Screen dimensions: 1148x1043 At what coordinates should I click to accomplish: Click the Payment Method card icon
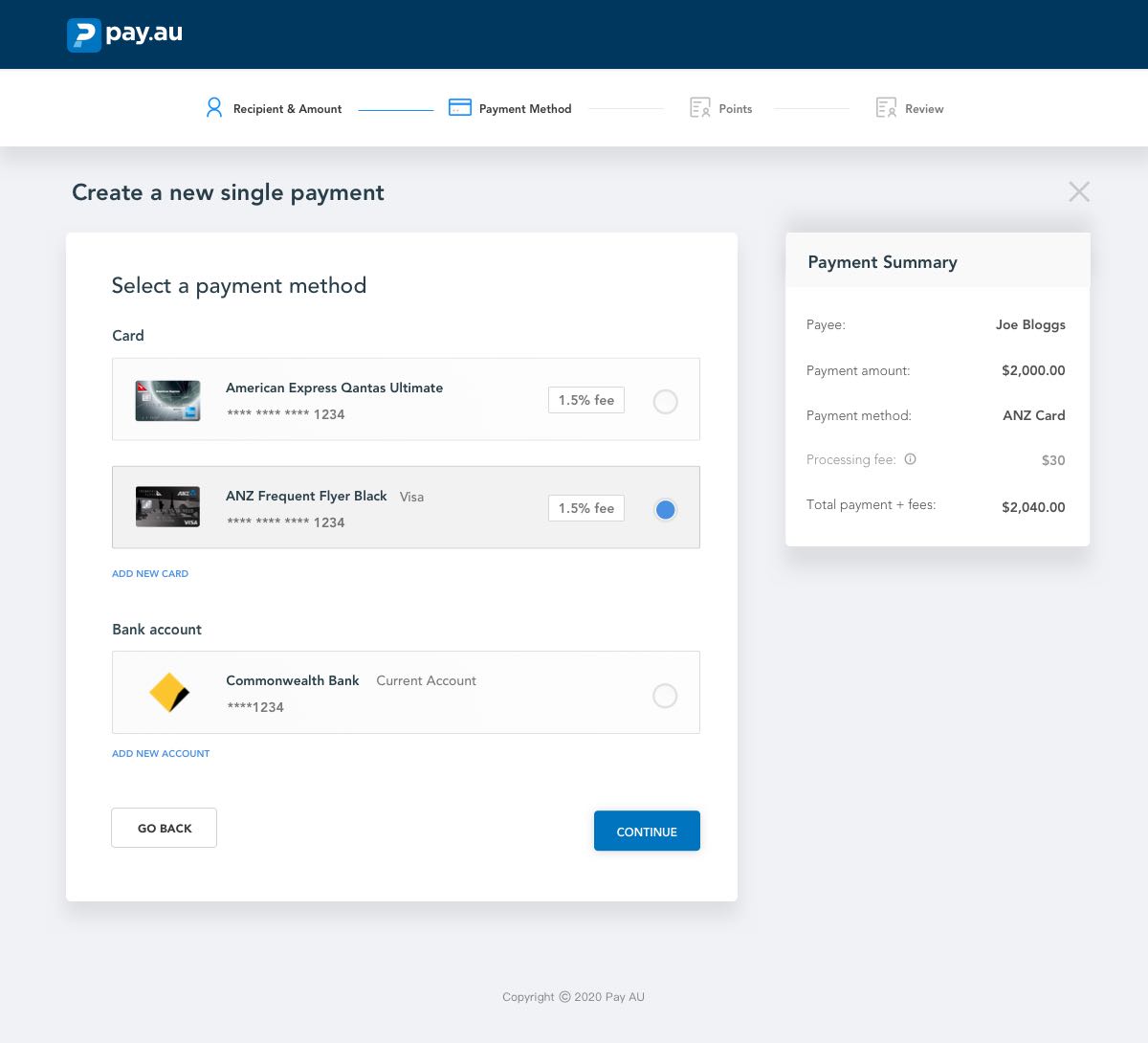(460, 108)
